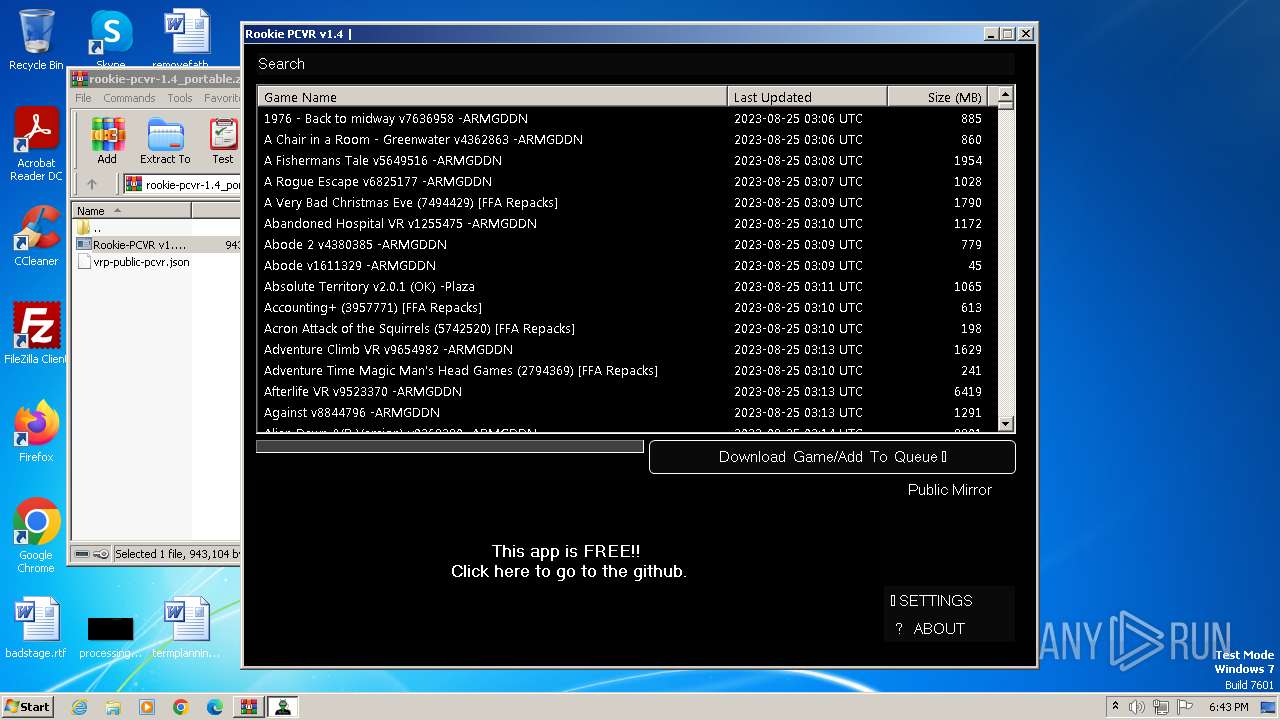Click the WinRAR Add toolbar icon

coord(107,141)
